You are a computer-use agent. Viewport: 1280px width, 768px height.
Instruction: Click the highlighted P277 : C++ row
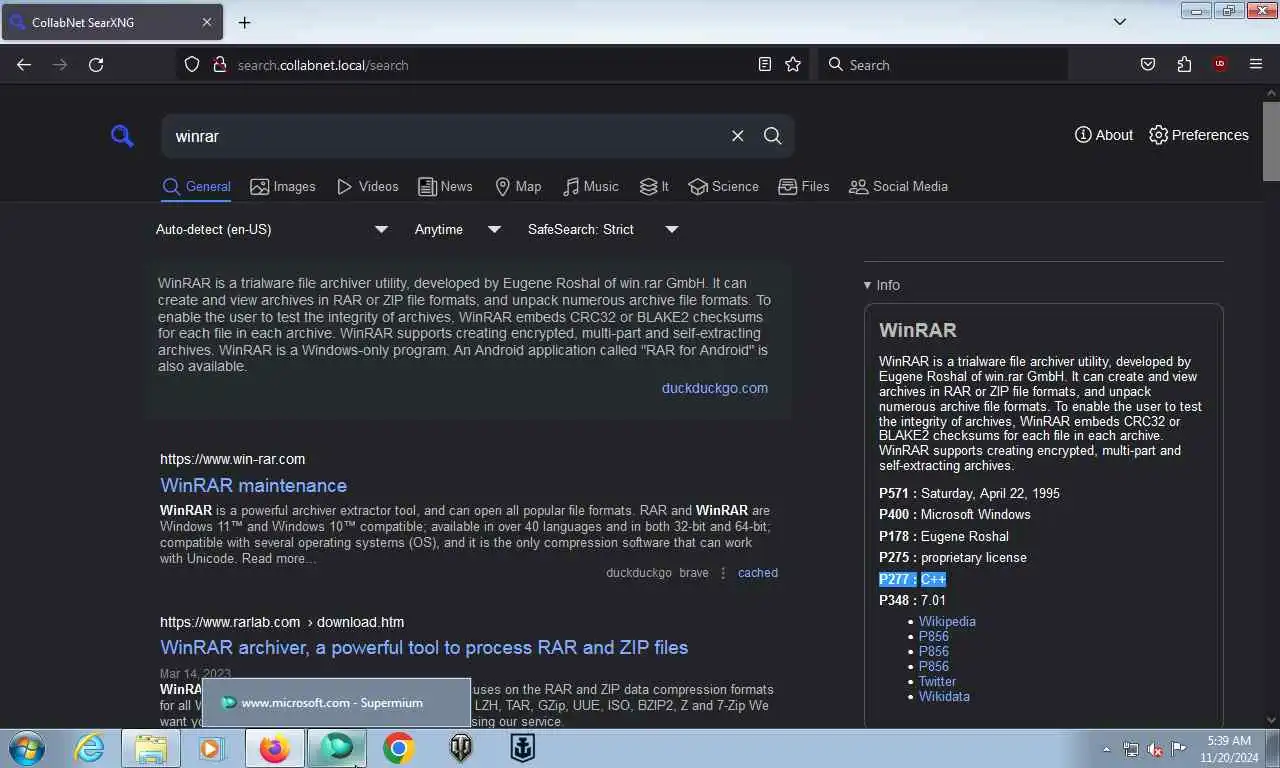pyautogui.click(x=912, y=579)
